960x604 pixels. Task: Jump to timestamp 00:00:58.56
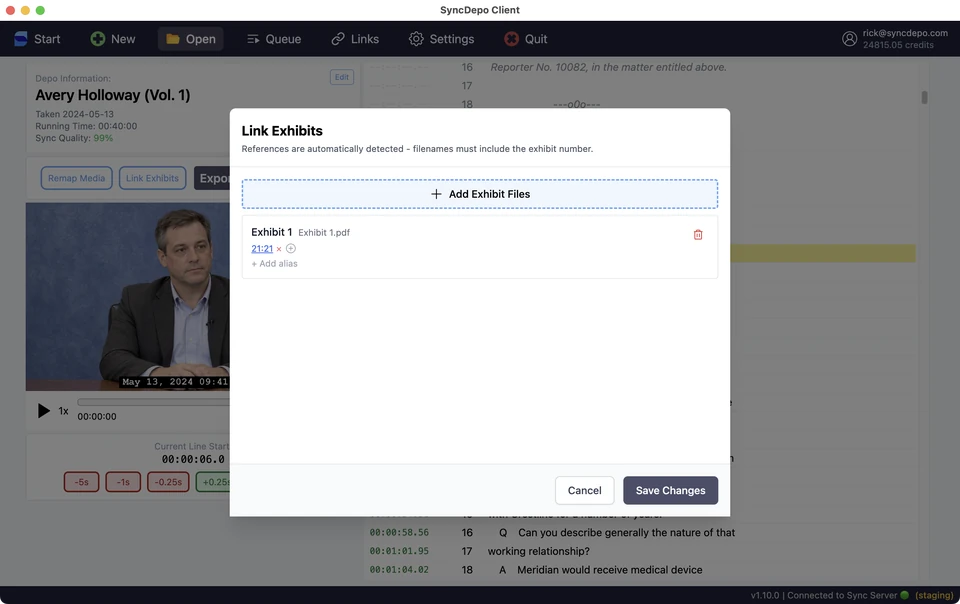click(399, 533)
